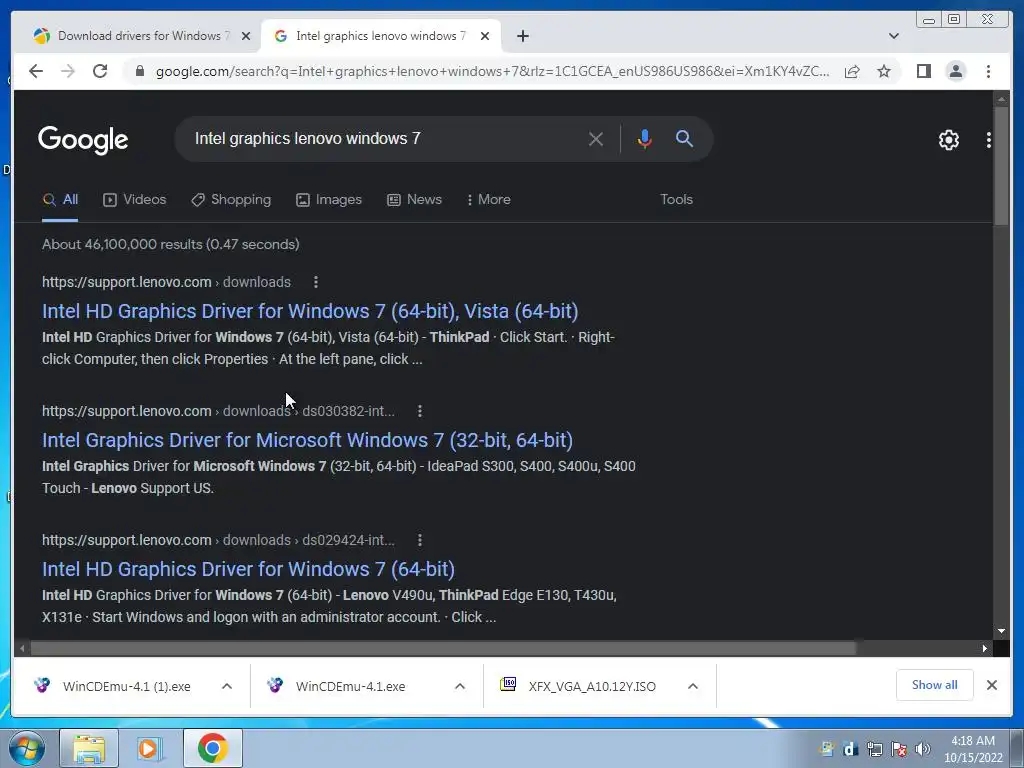Click the horizontal scrollbar thumb
This screenshot has width=1024, height=768.
(x=443, y=648)
